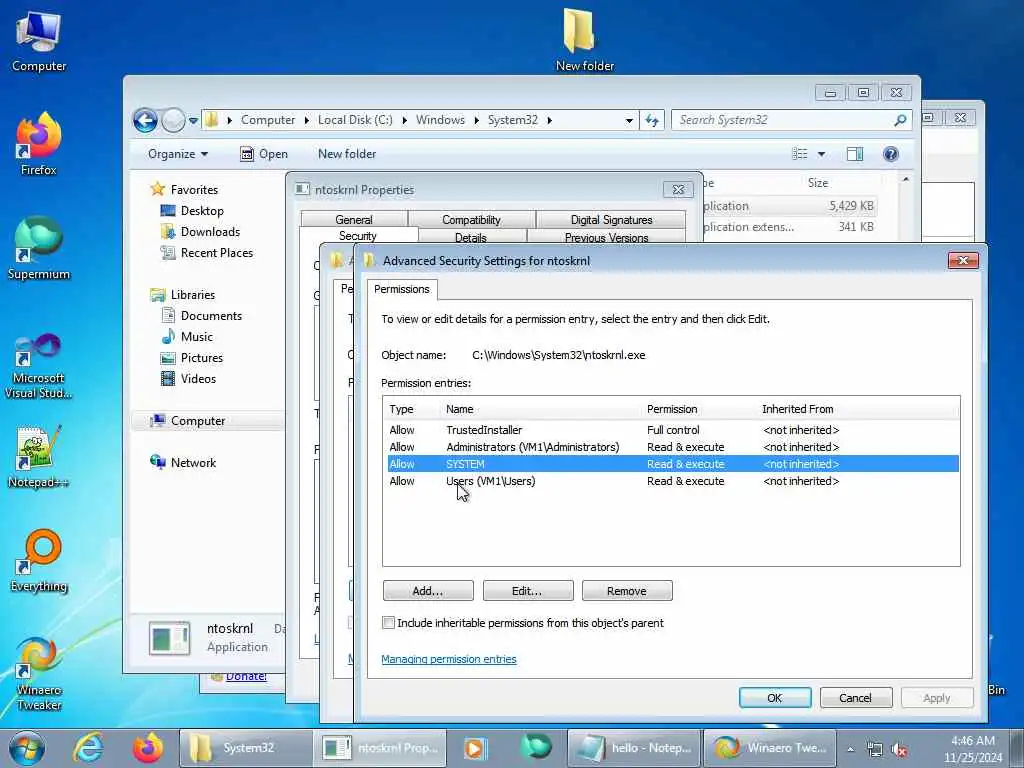Open Explorer Help question mark icon

coord(891,154)
